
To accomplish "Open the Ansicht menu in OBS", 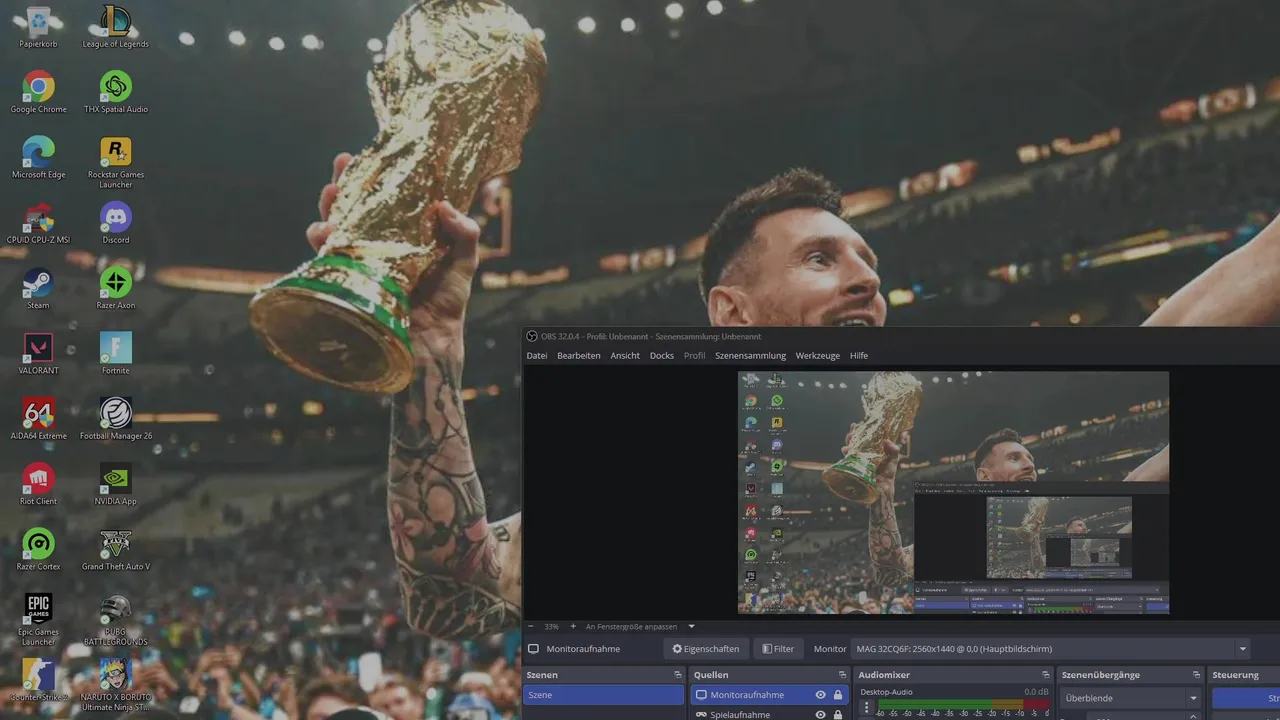I will 625,356.
